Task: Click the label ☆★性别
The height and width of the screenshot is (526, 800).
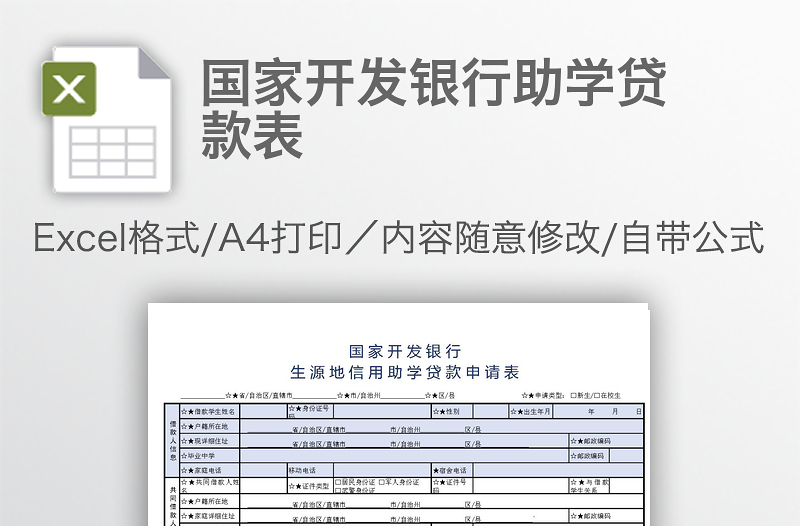Action: tap(446, 412)
